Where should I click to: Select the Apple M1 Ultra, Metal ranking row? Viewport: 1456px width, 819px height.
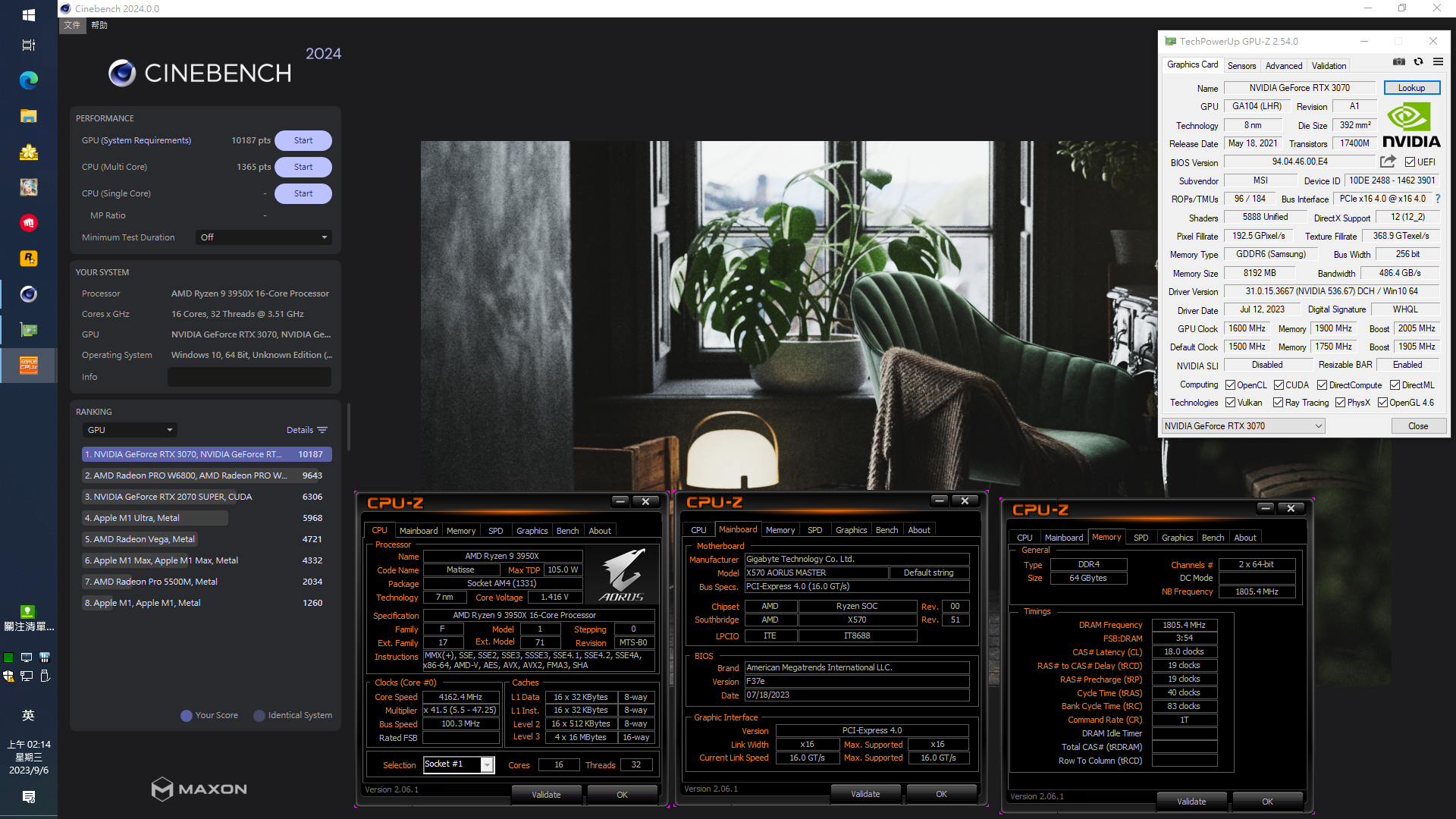(206, 518)
